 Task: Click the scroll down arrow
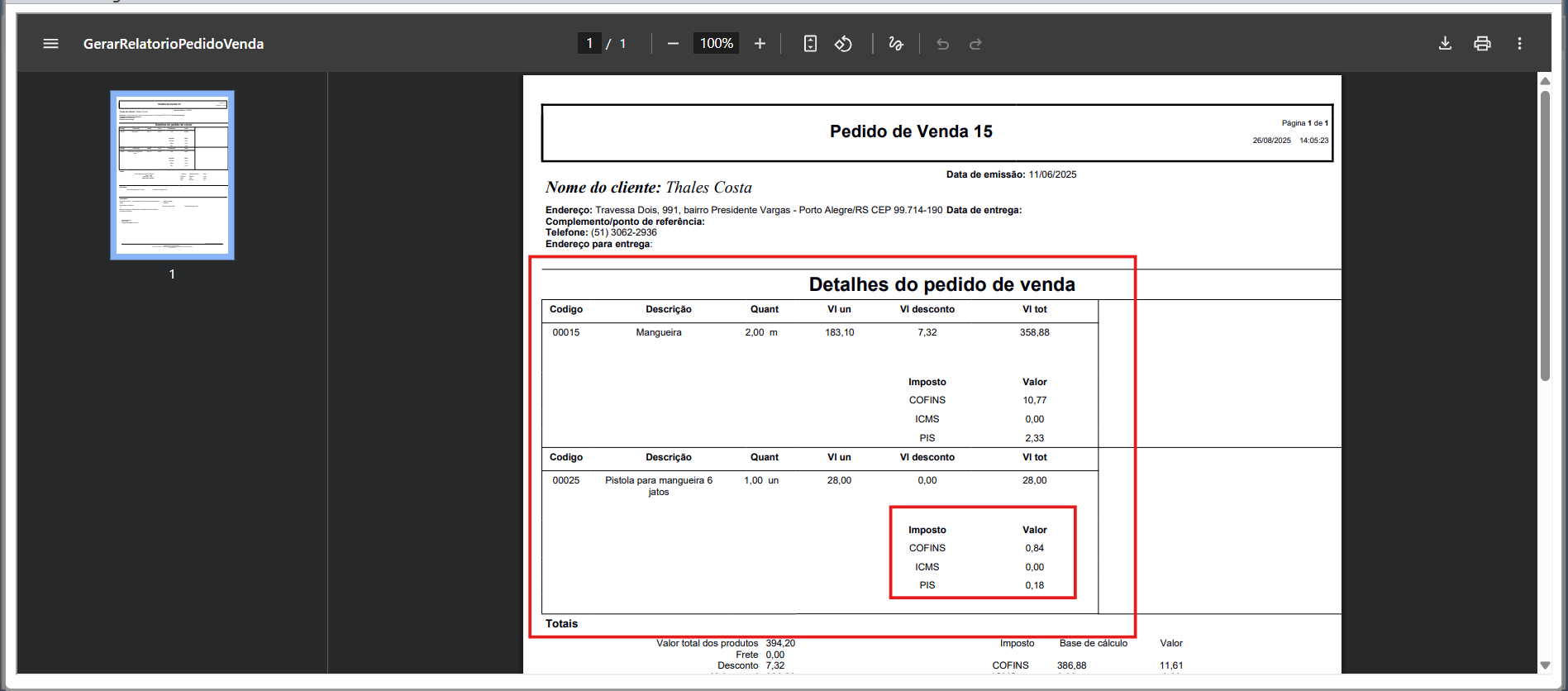[1545, 665]
